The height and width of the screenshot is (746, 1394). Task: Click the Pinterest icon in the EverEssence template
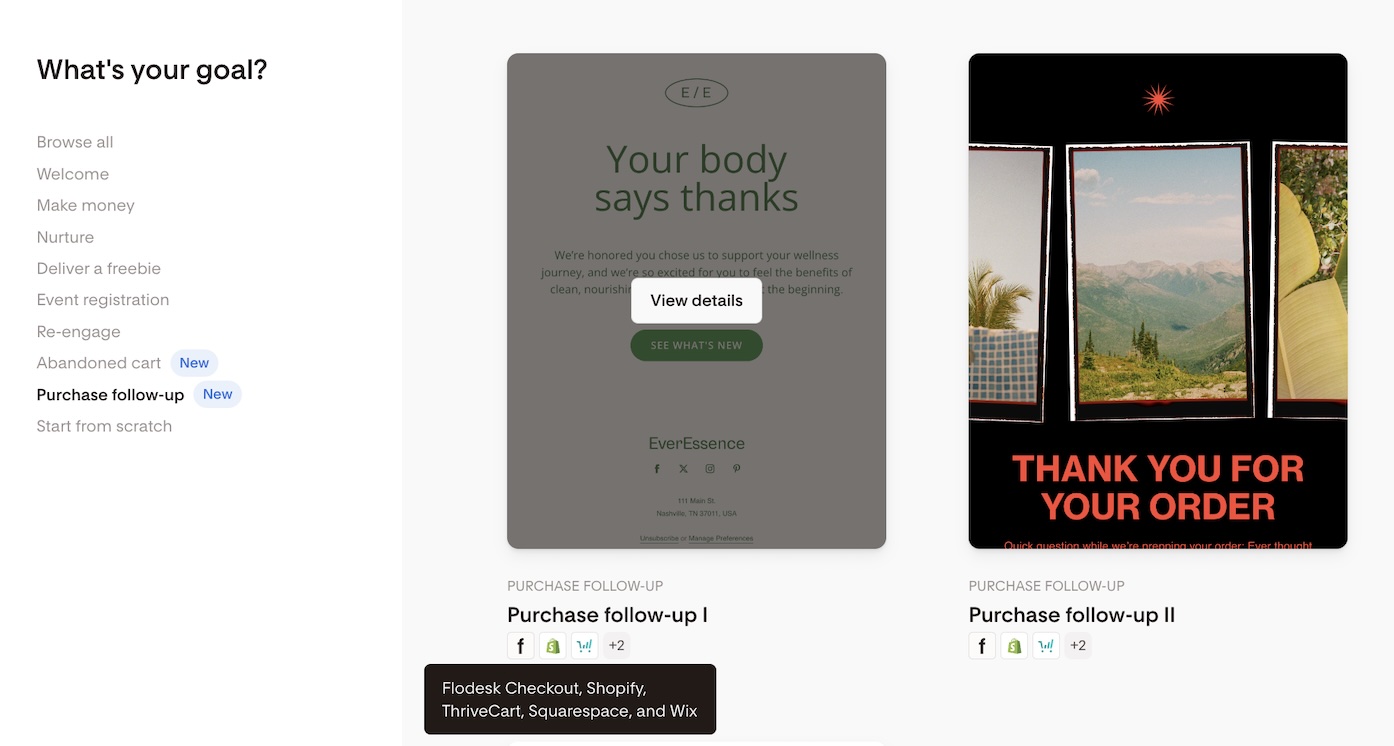click(736, 469)
